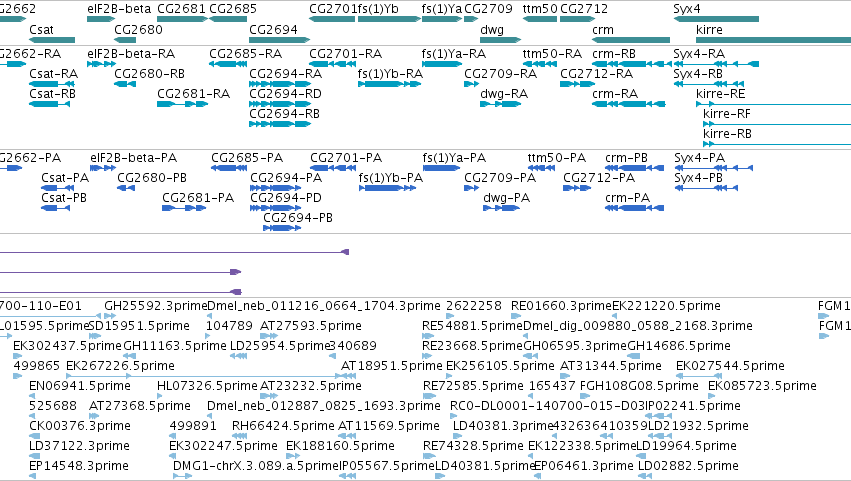
Task: Click the Syx4 gene label
Action: (687, 9)
